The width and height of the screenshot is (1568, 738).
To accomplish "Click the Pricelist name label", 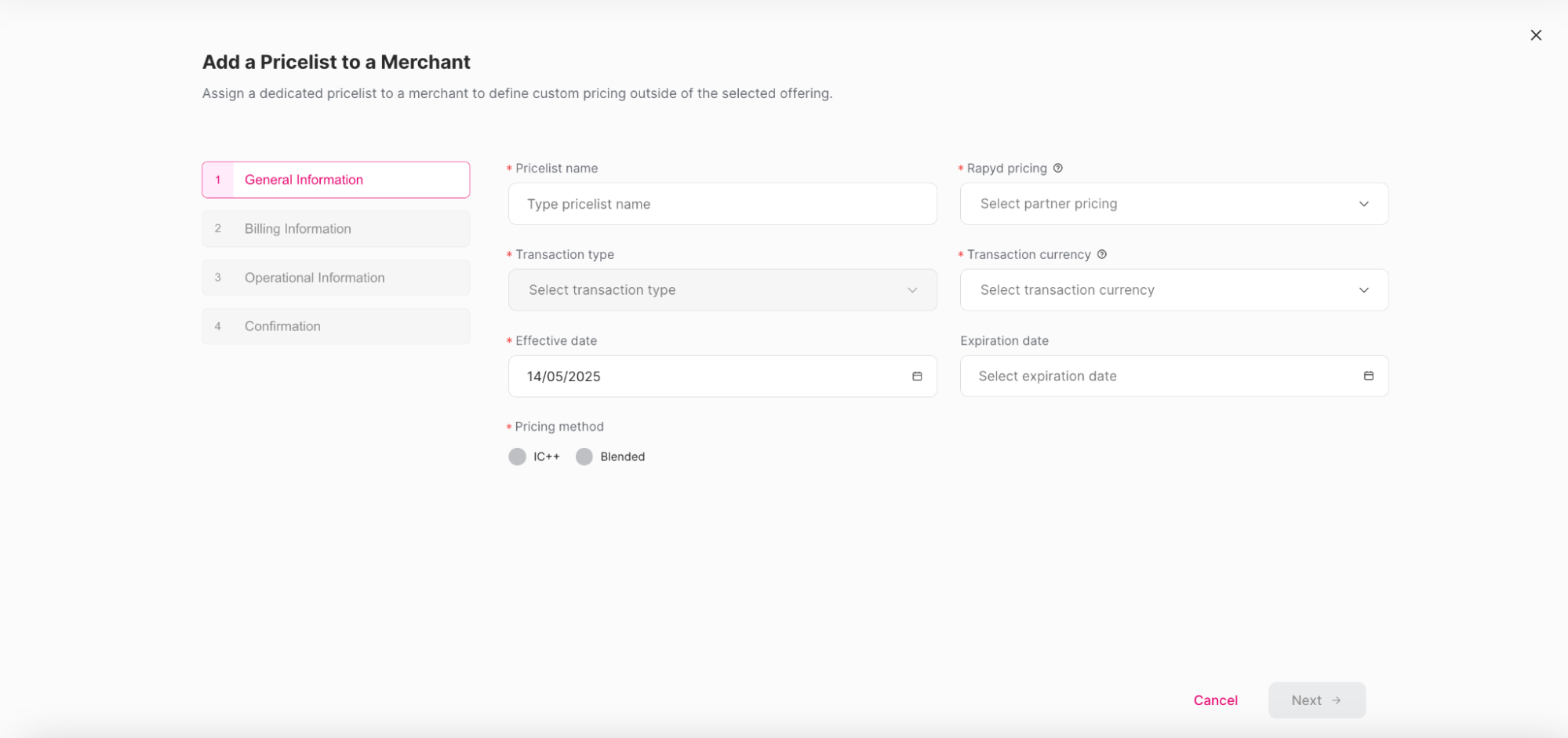I will tap(556, 168).
